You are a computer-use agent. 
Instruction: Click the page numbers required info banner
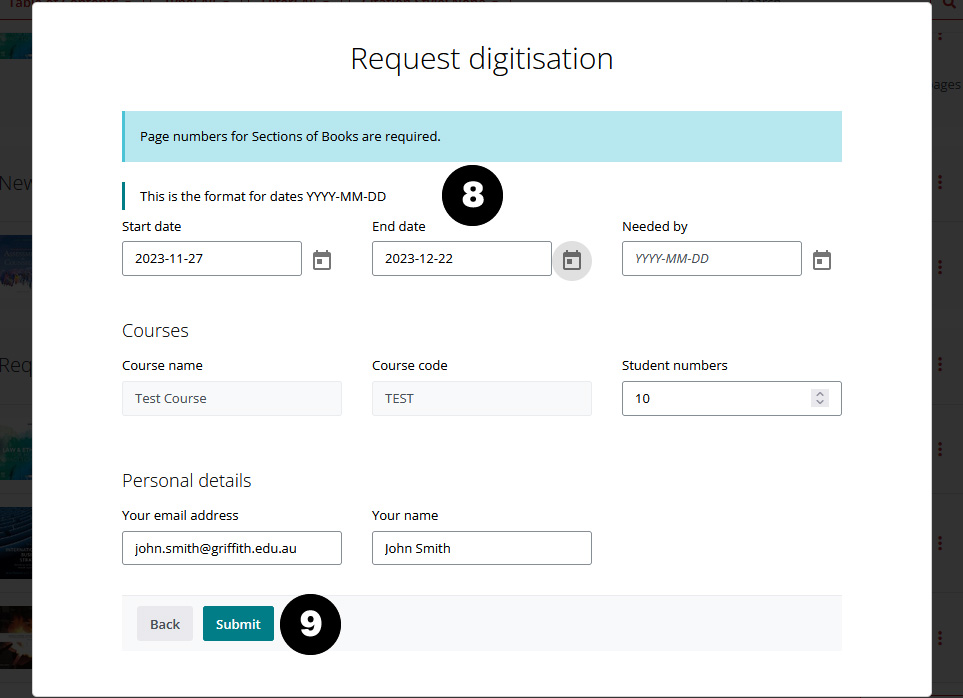[481, 136]
